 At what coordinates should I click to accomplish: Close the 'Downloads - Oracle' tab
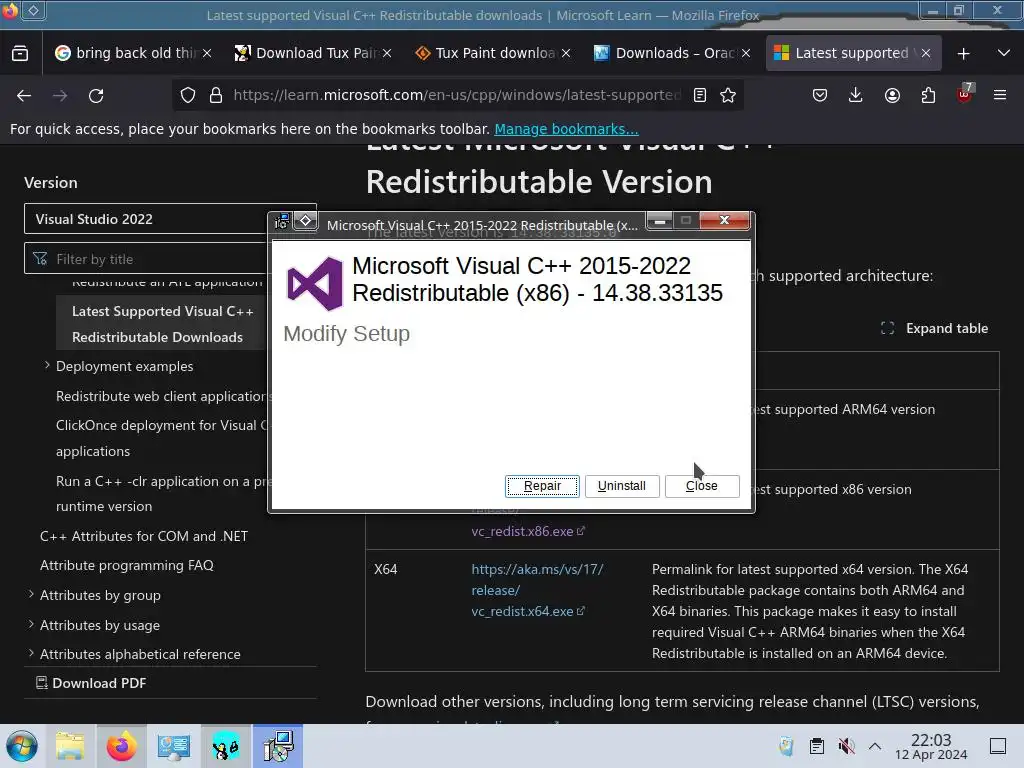[746, 53]
